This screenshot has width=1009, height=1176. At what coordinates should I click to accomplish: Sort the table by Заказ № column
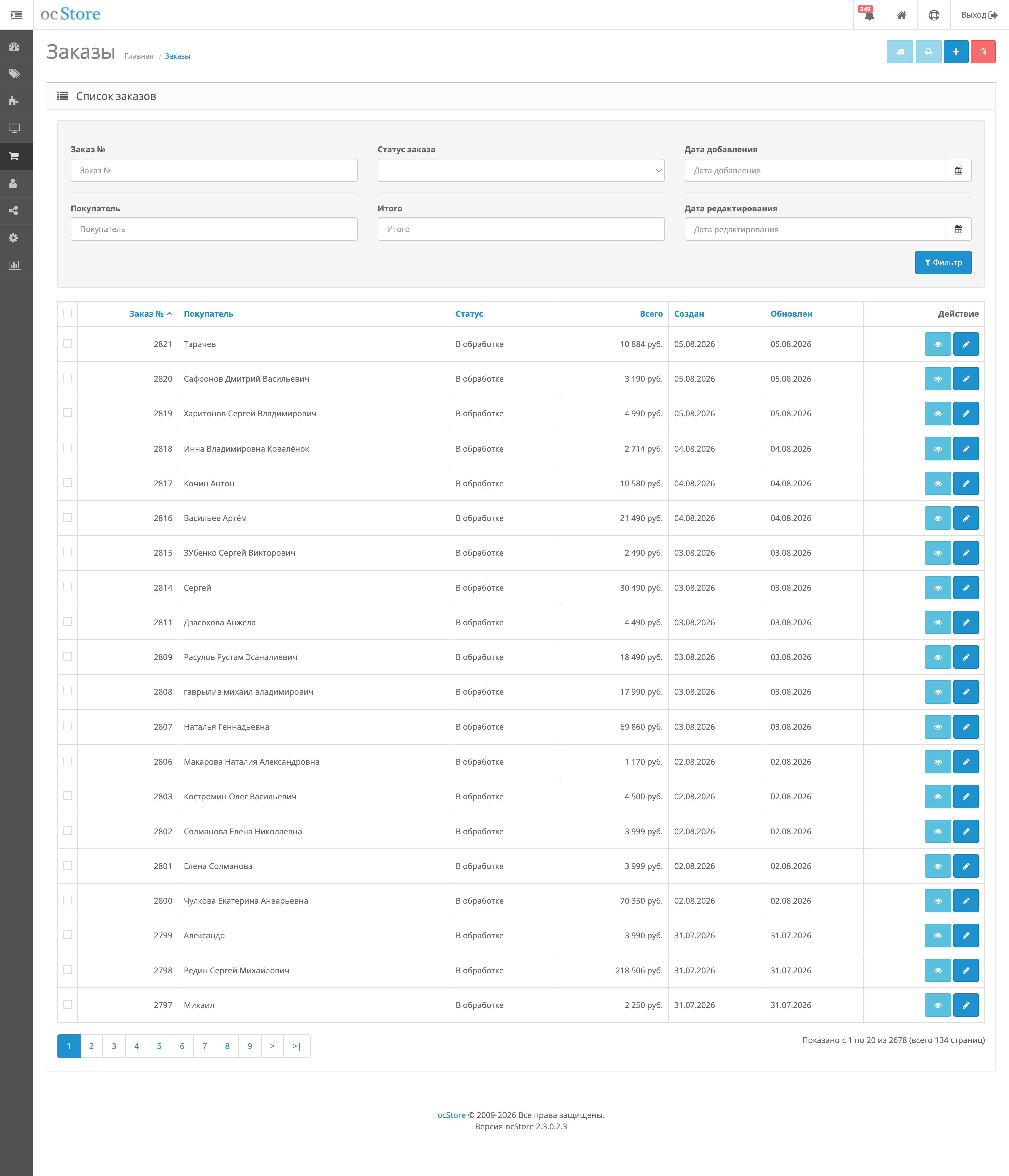tap(150, 314)
